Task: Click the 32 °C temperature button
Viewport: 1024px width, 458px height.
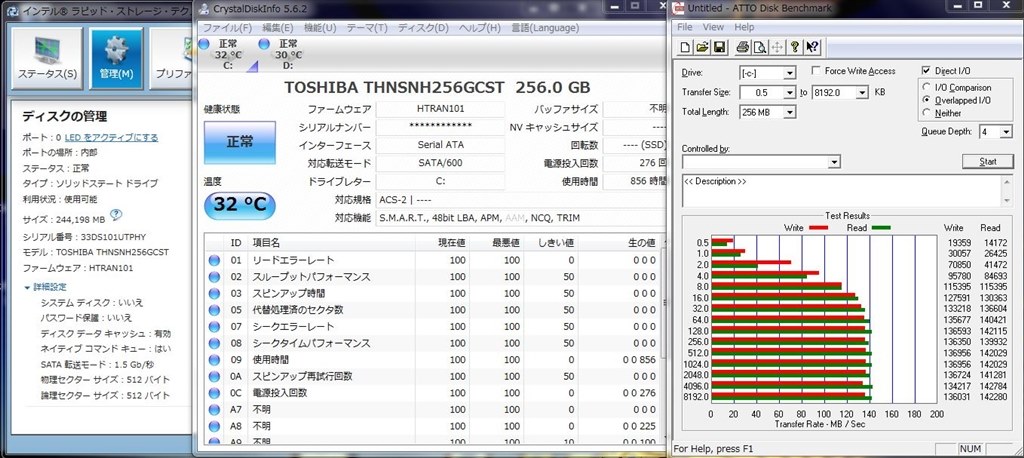Action: [x=240, y=205]
